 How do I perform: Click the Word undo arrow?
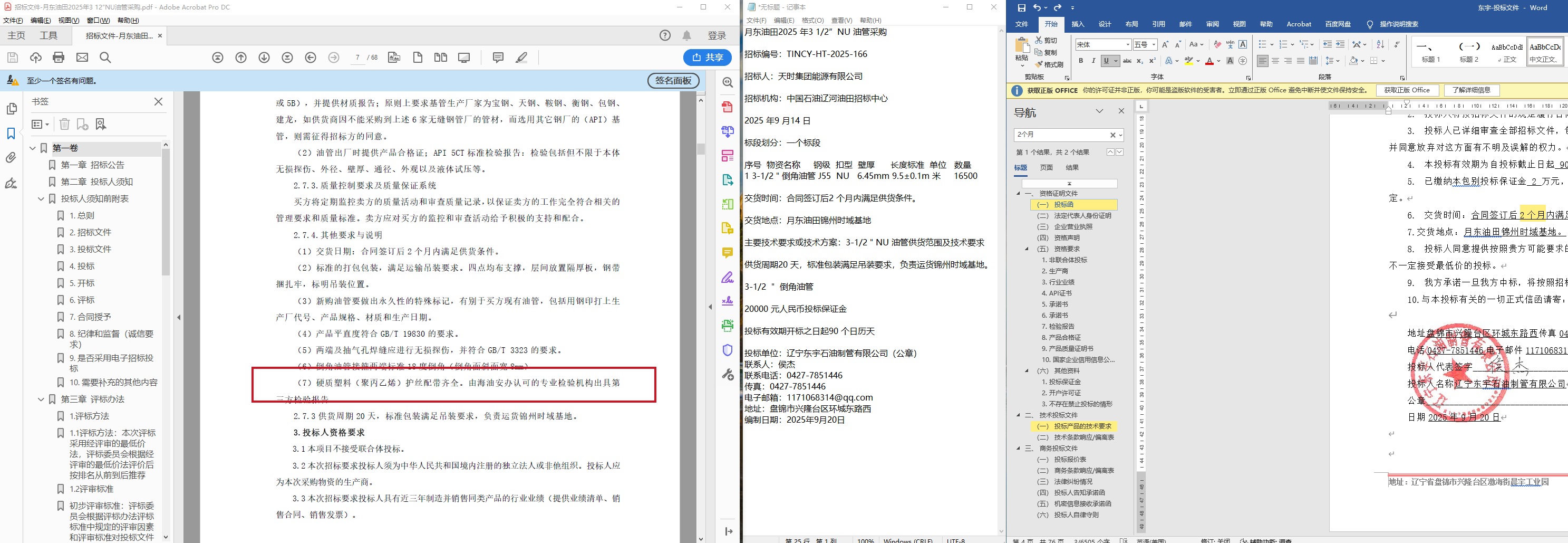1037,7
